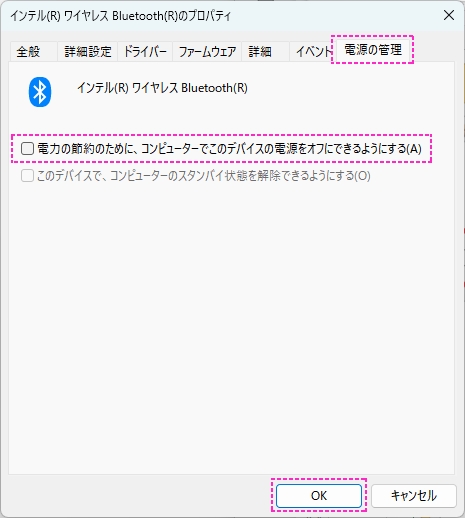The image size is (465, 518).
Task: Show the イベント tab
Action: coord(313,52)
